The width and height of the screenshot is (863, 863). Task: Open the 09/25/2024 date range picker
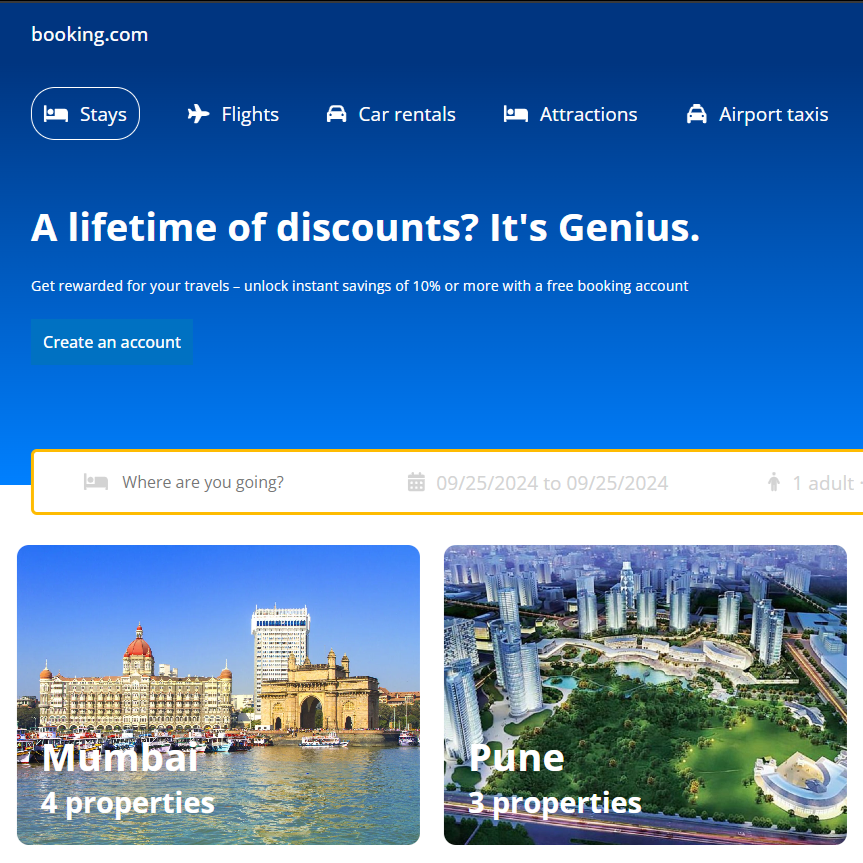click(538, 483)
